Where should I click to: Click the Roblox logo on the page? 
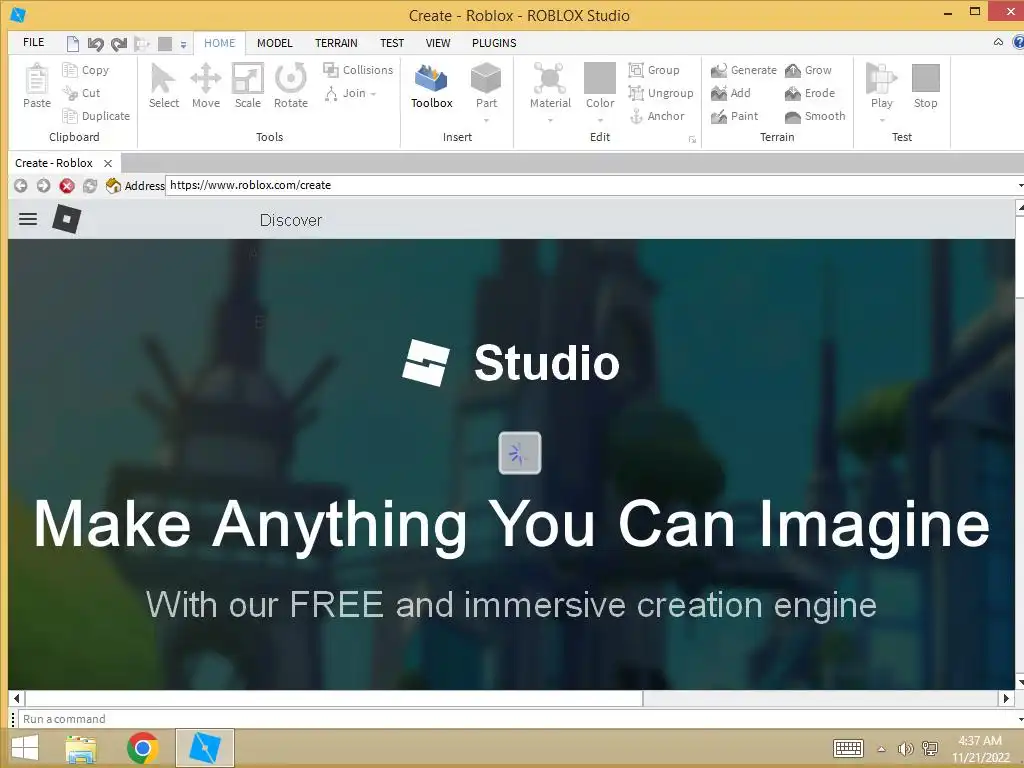click(67, 219)
